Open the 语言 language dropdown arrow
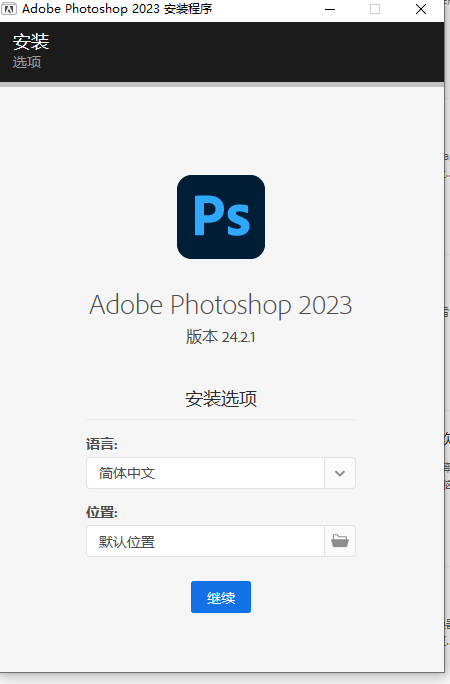This screenshot has height=684, width=450. coord(340,473)
